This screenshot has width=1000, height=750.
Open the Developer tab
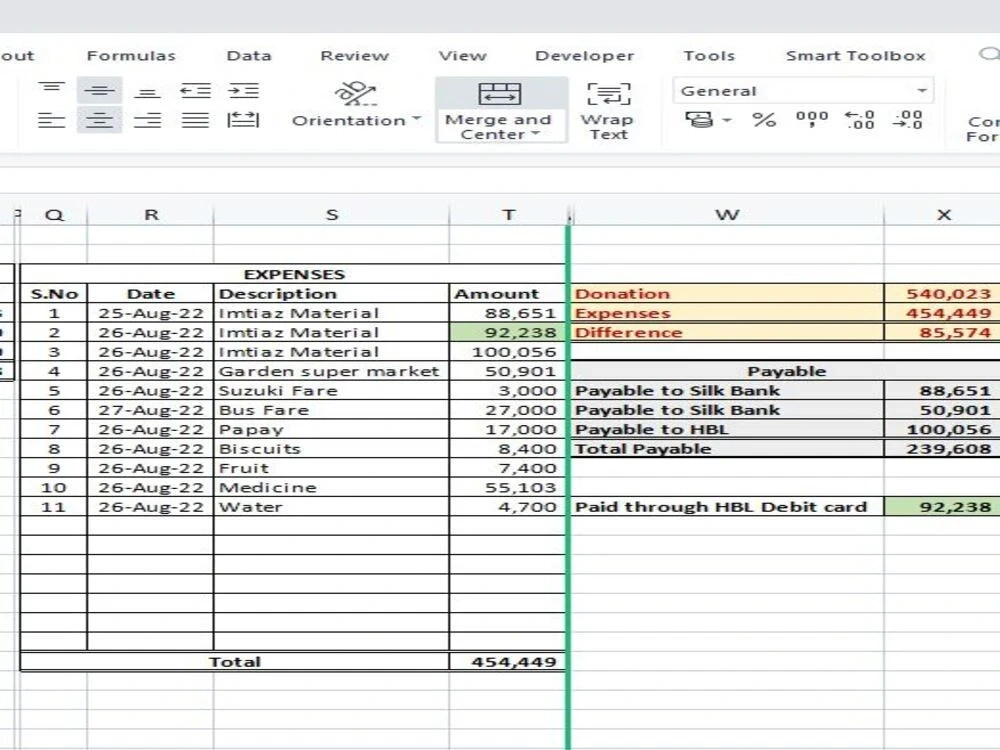point(585,55)
